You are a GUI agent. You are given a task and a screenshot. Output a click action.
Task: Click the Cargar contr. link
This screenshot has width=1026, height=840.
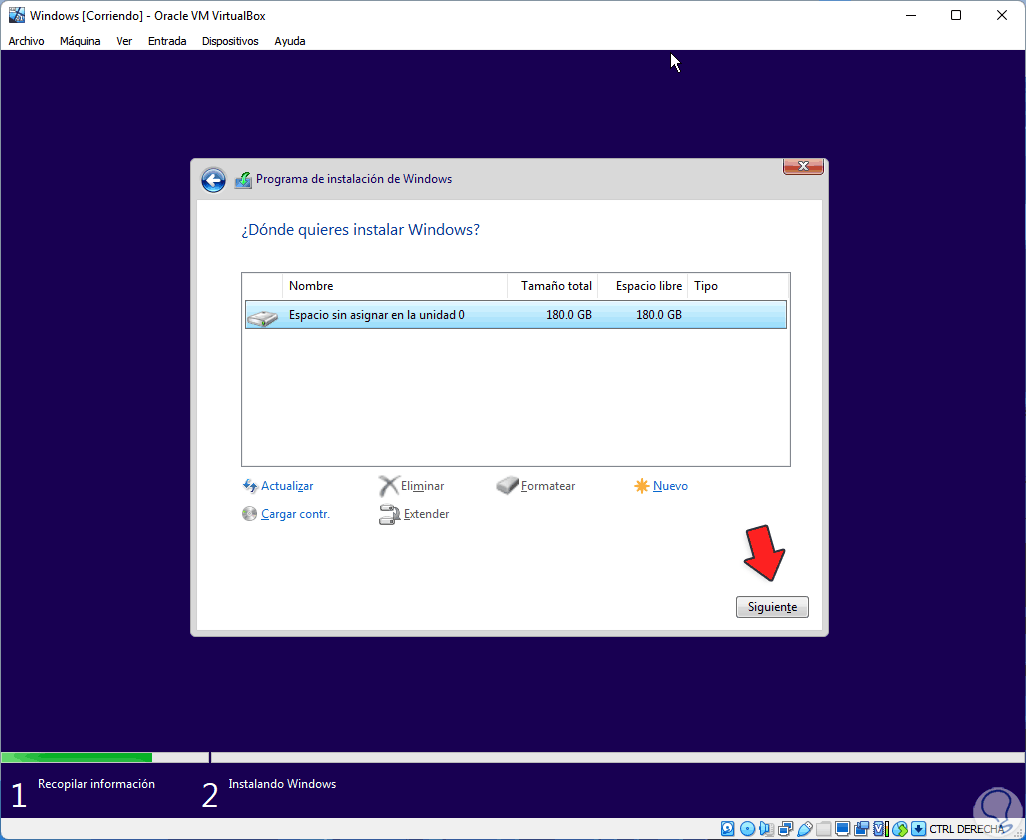[295, 514]
